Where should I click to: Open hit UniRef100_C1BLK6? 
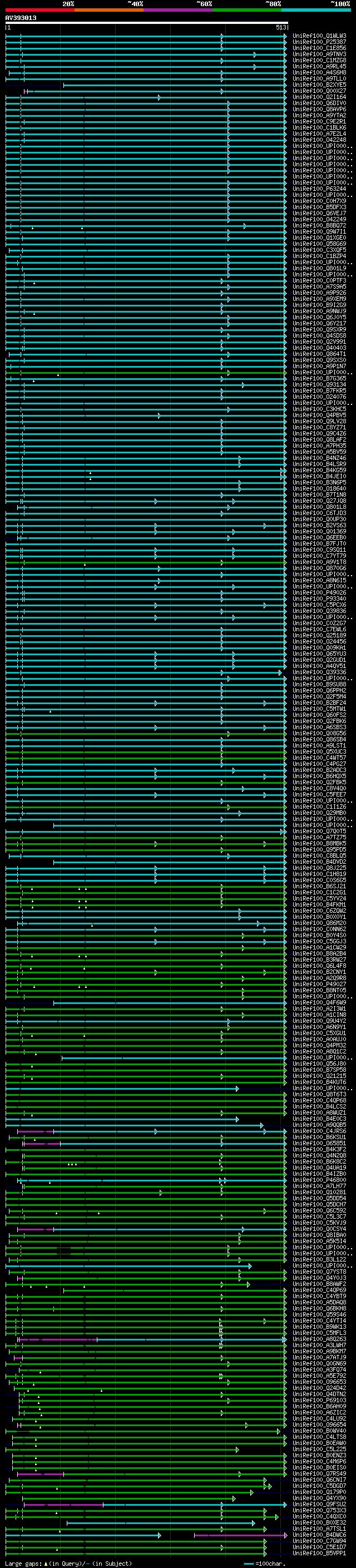319,127
